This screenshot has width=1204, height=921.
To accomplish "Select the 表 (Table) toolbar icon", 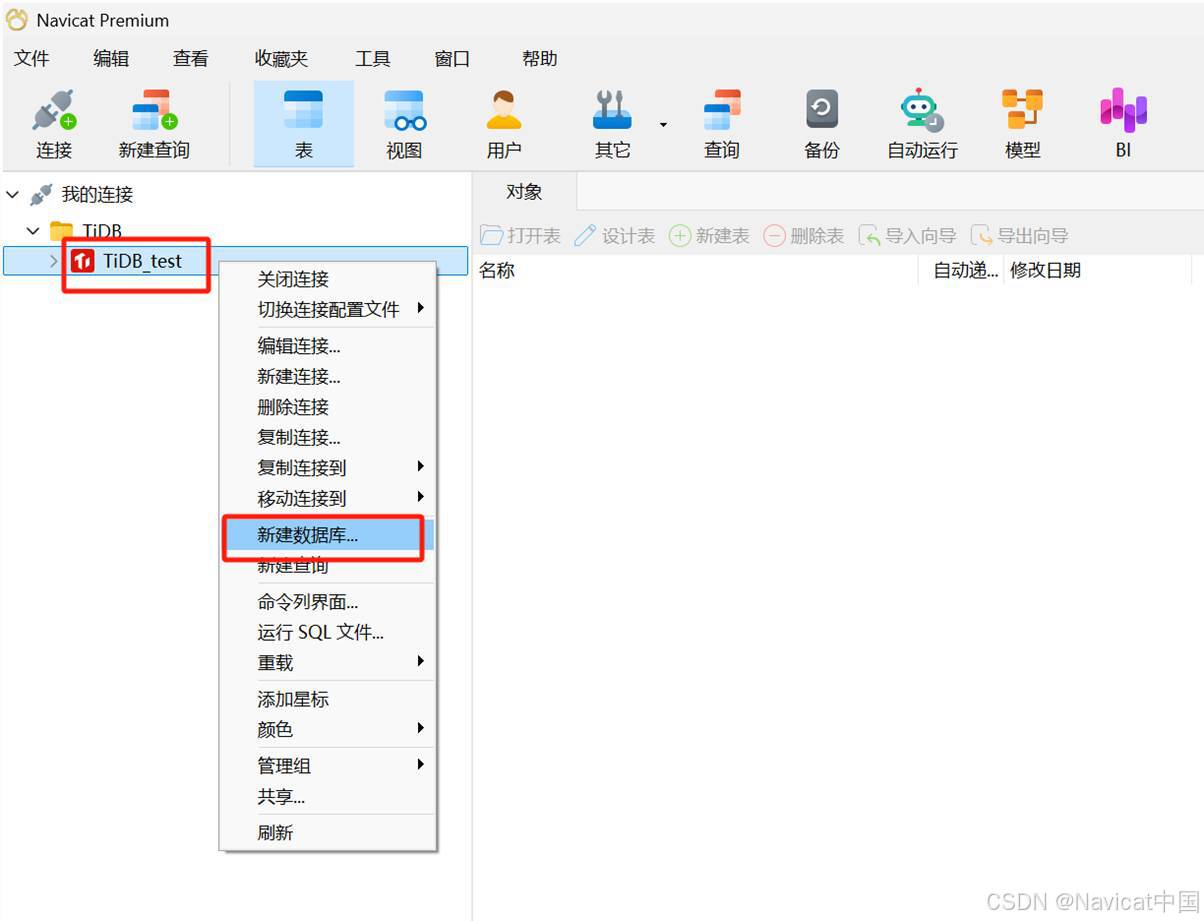I will pos(303,110).
